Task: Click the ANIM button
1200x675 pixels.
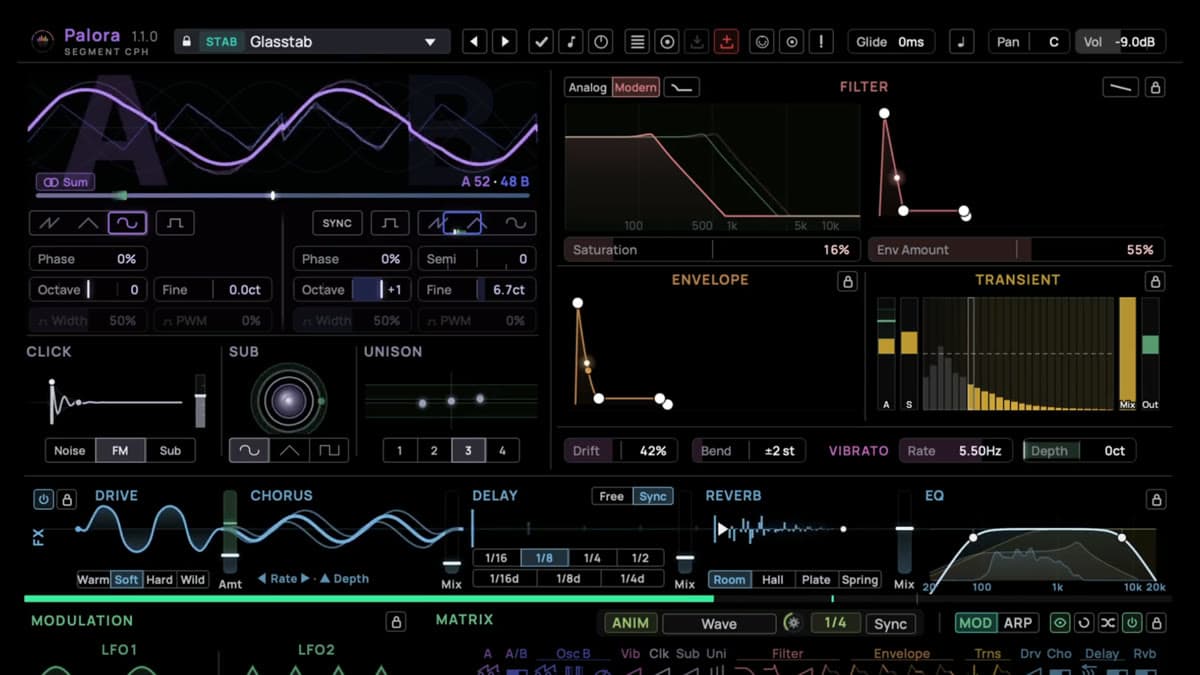Action: (630, 623)
